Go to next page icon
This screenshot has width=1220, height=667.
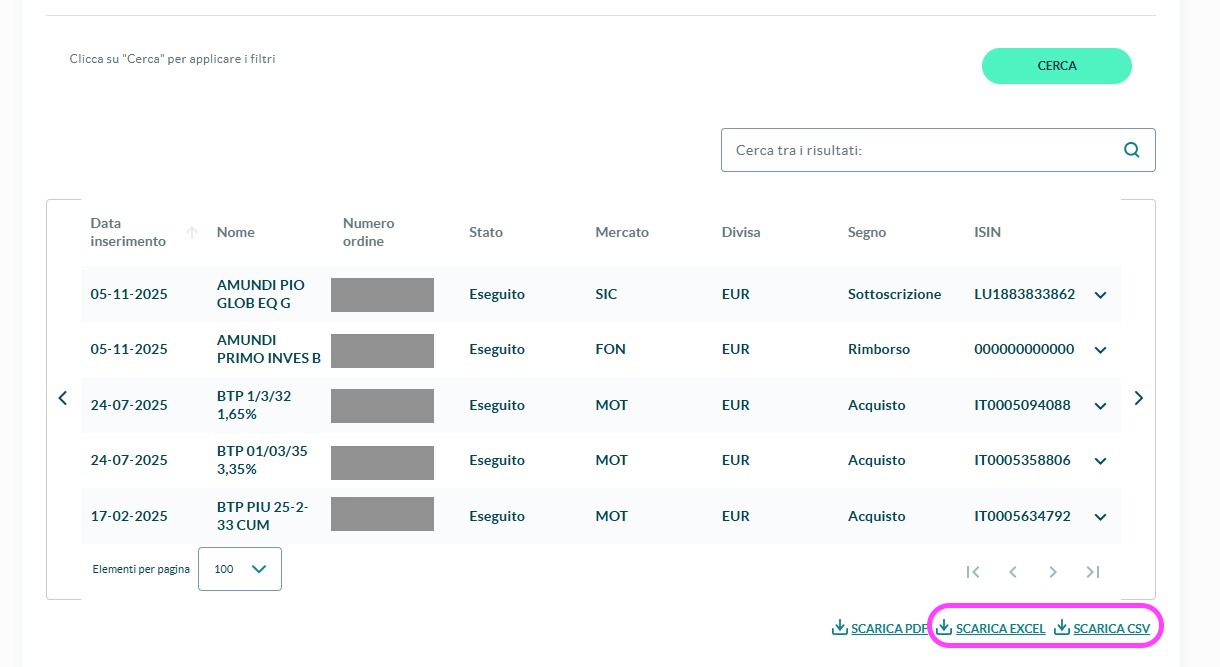tap(1053, 572)
